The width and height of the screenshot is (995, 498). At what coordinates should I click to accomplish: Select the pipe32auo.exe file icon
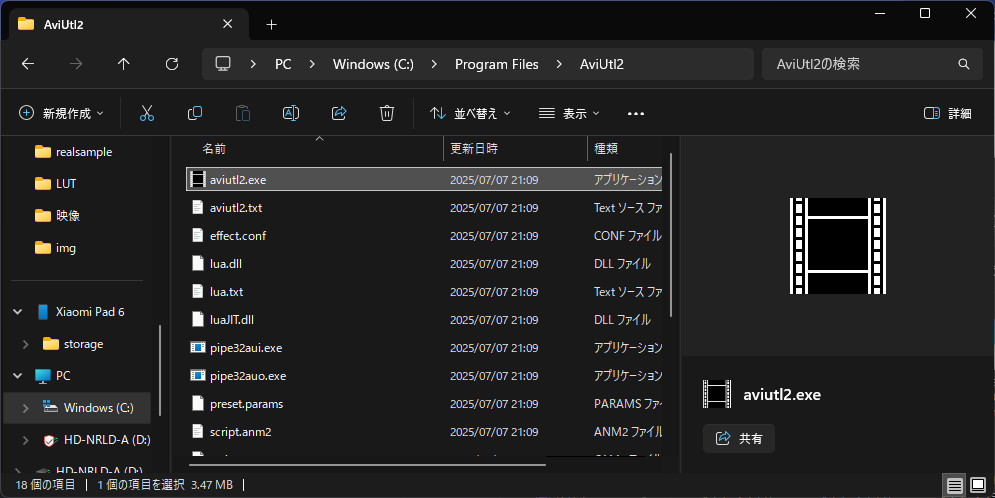198,376
